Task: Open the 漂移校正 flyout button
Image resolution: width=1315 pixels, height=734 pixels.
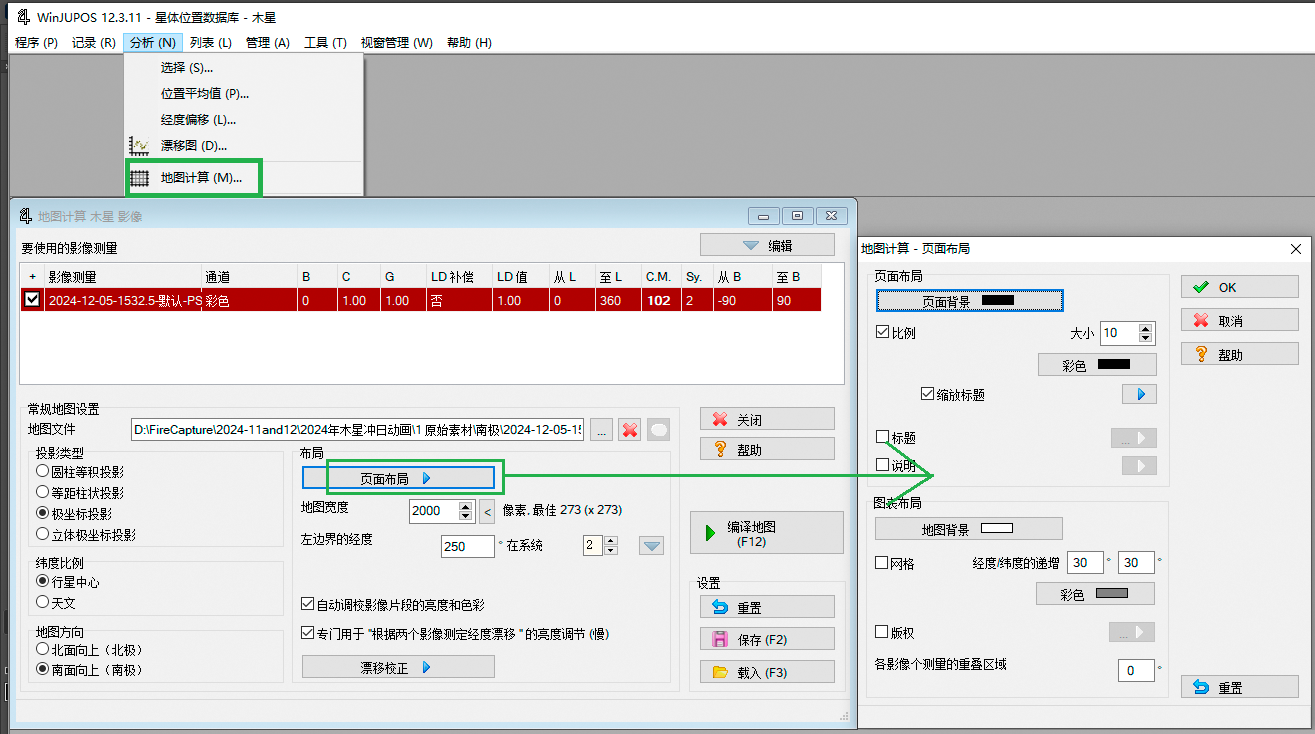Action: [398, 667]
